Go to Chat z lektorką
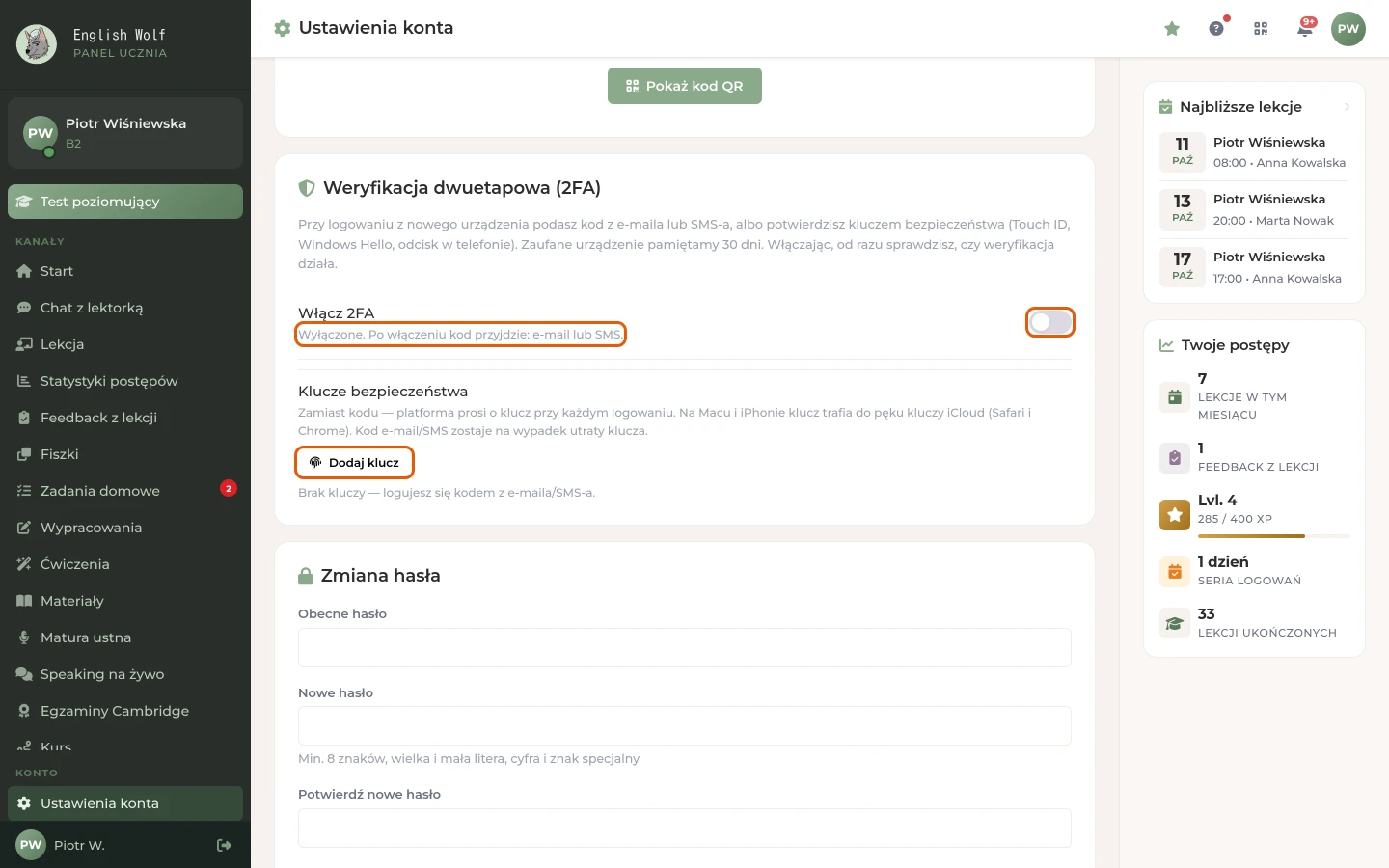The image size is (1389, 868). (125, 308)
